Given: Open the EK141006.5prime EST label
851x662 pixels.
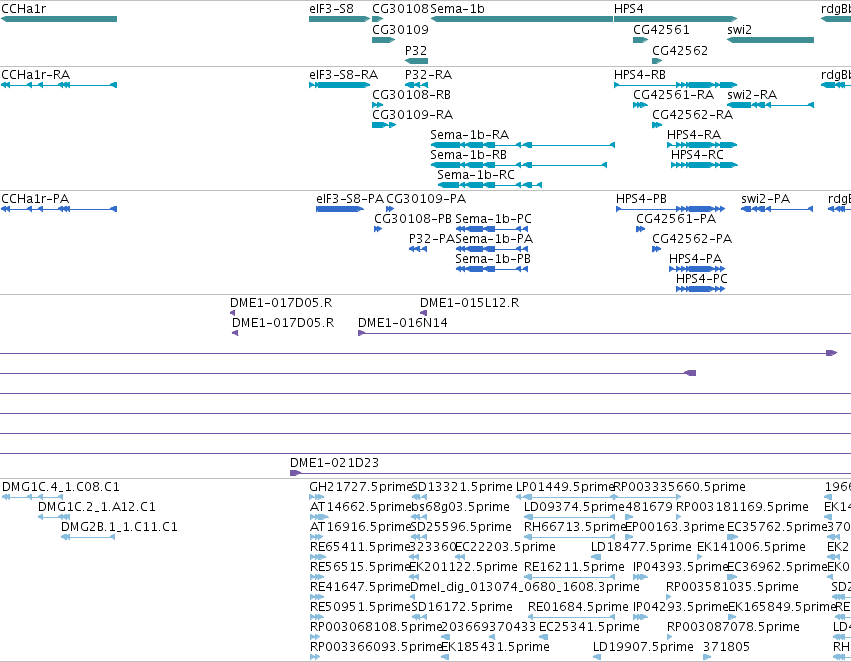Looking at the screenshot, I should [751, 548].
